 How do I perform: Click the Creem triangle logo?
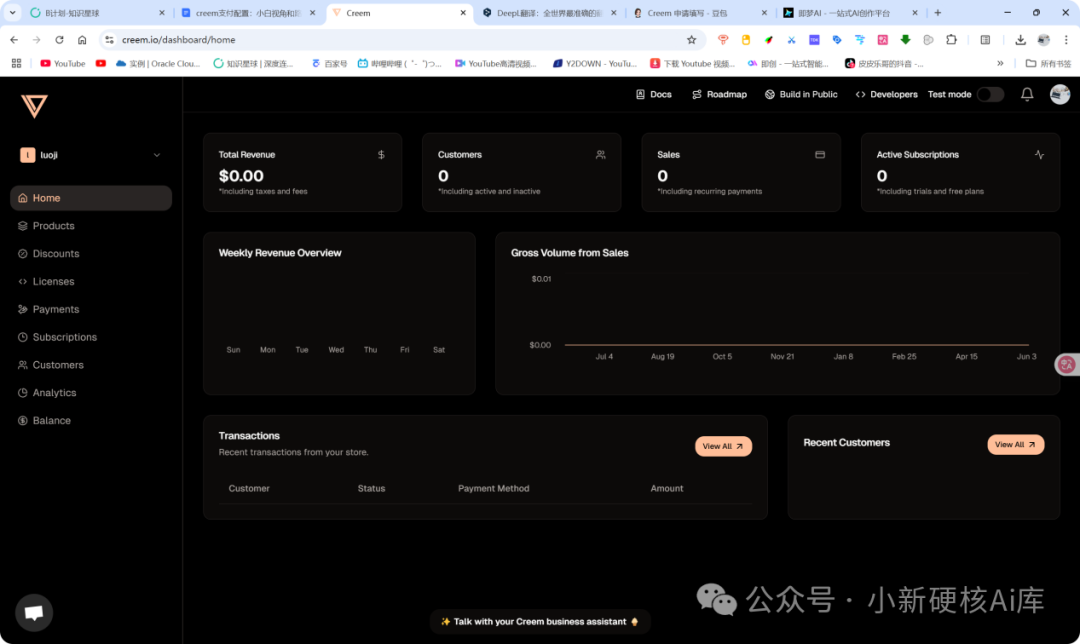[x=34, y=106]
